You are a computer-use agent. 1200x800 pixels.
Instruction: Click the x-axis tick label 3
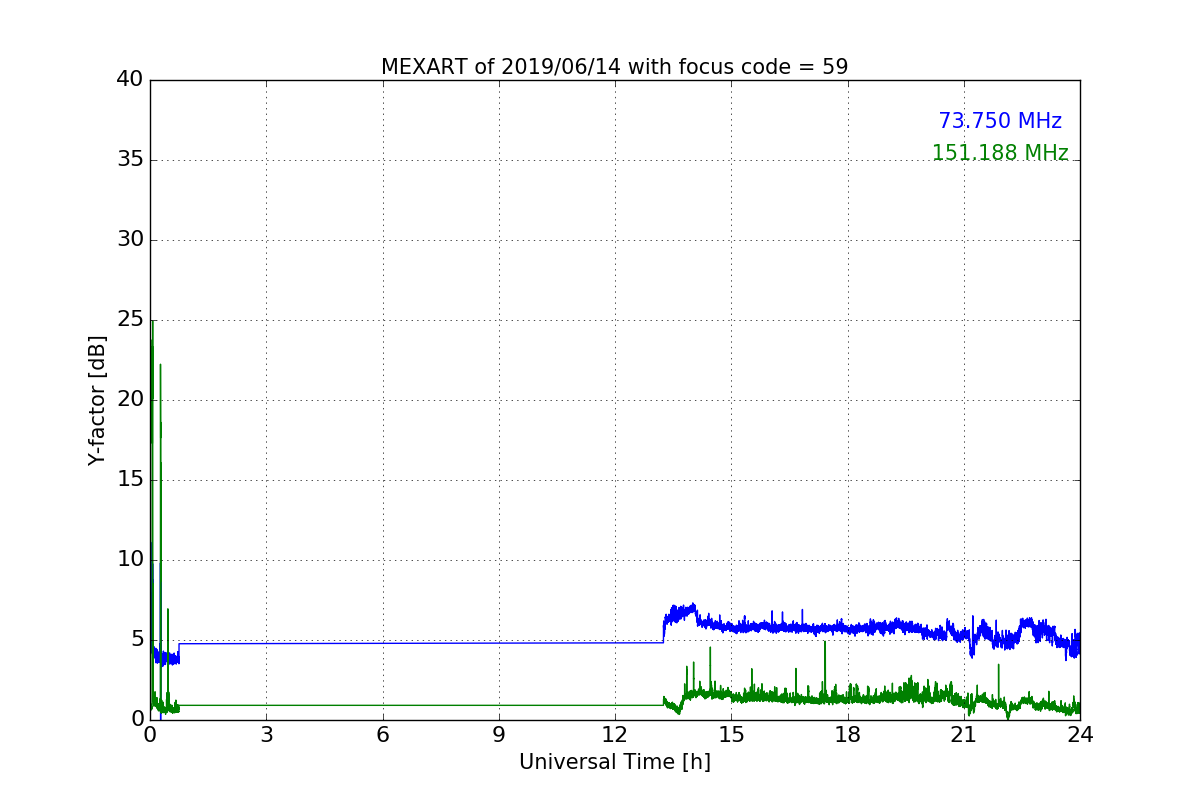266,735
